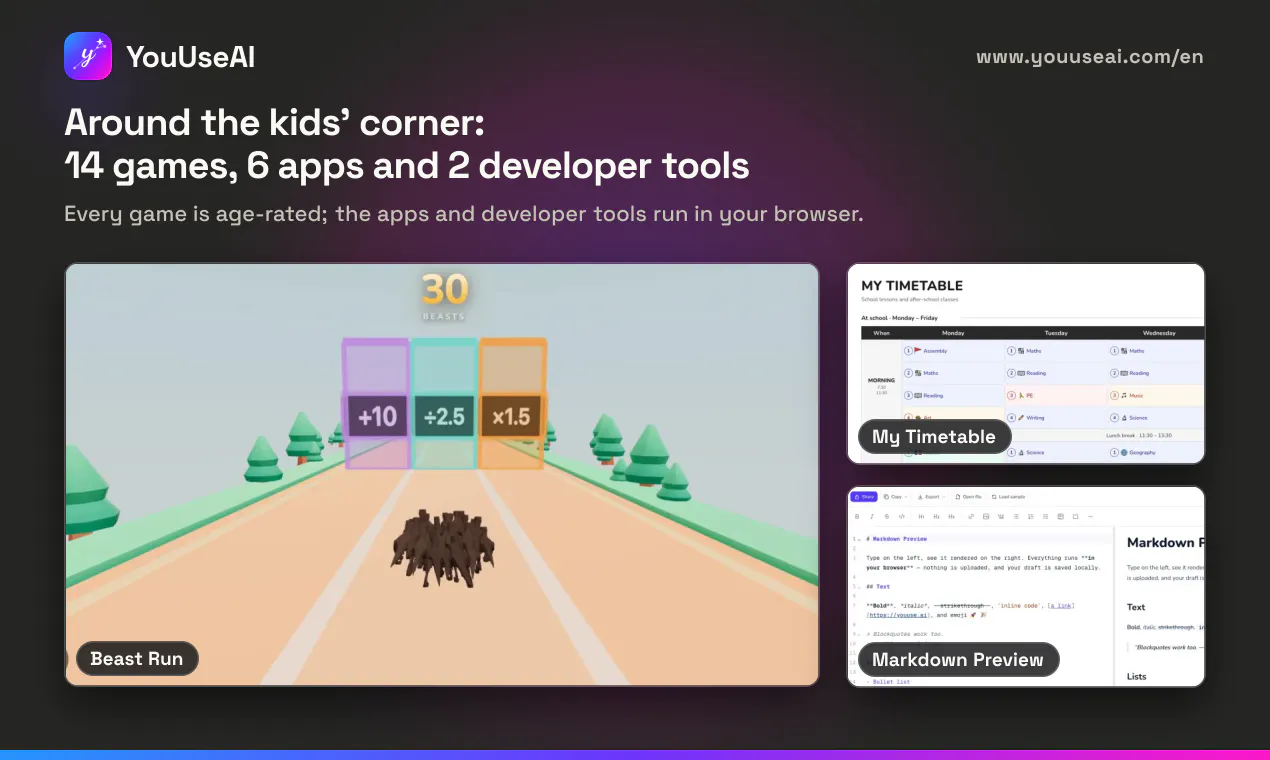Click the Load sample button

pos(1008,497)
